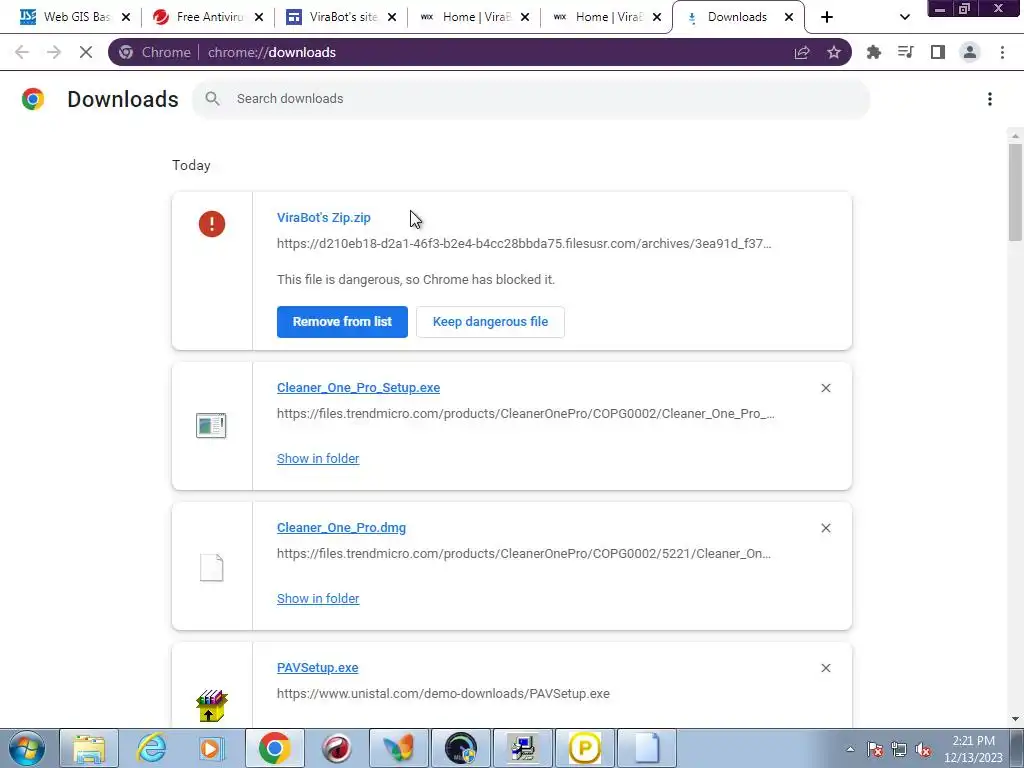Stop loading with the X button
The height and width of the screenshot is (768, 1024).
click(x=86, y=52)
